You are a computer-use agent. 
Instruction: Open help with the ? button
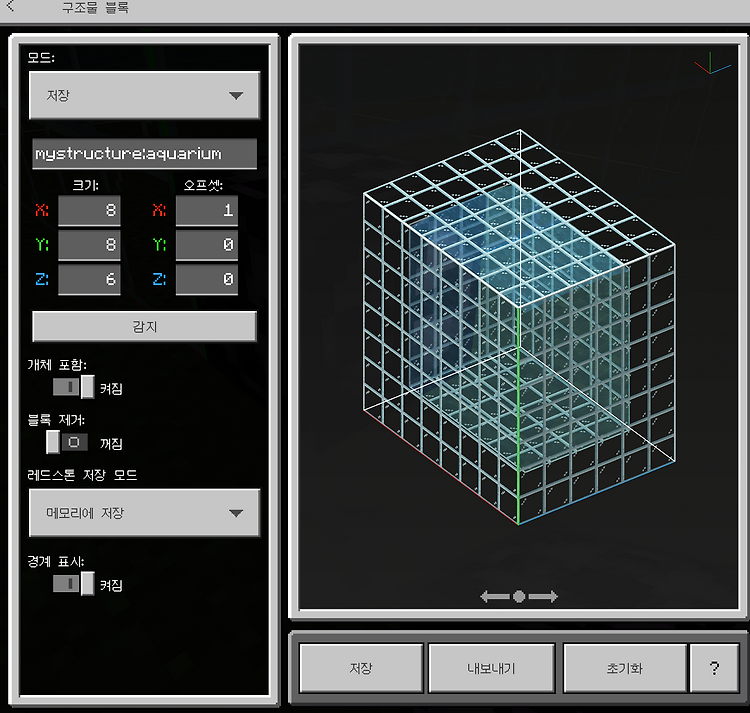tap(715, 668)
